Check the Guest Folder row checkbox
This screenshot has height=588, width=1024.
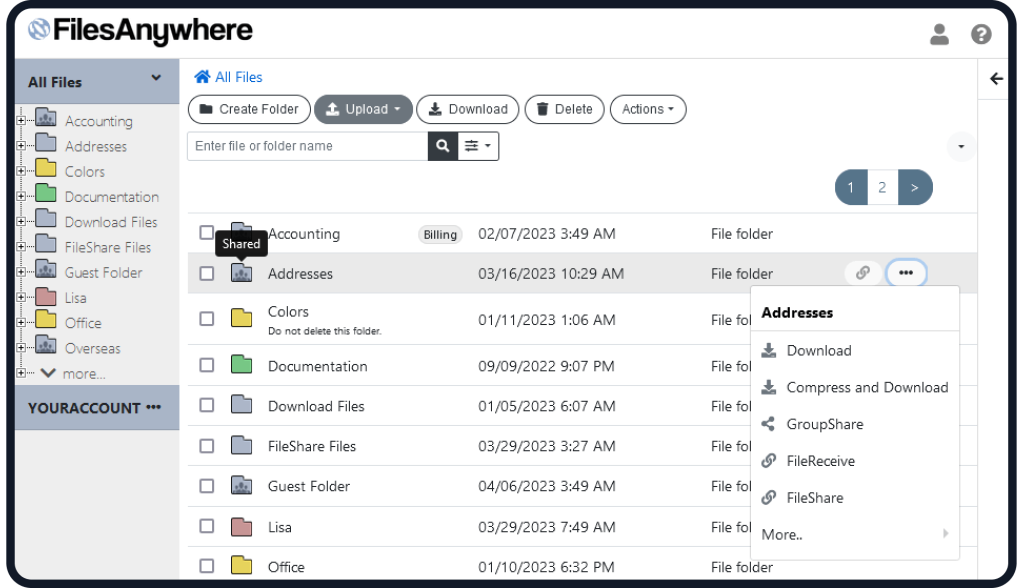[206, 486]
